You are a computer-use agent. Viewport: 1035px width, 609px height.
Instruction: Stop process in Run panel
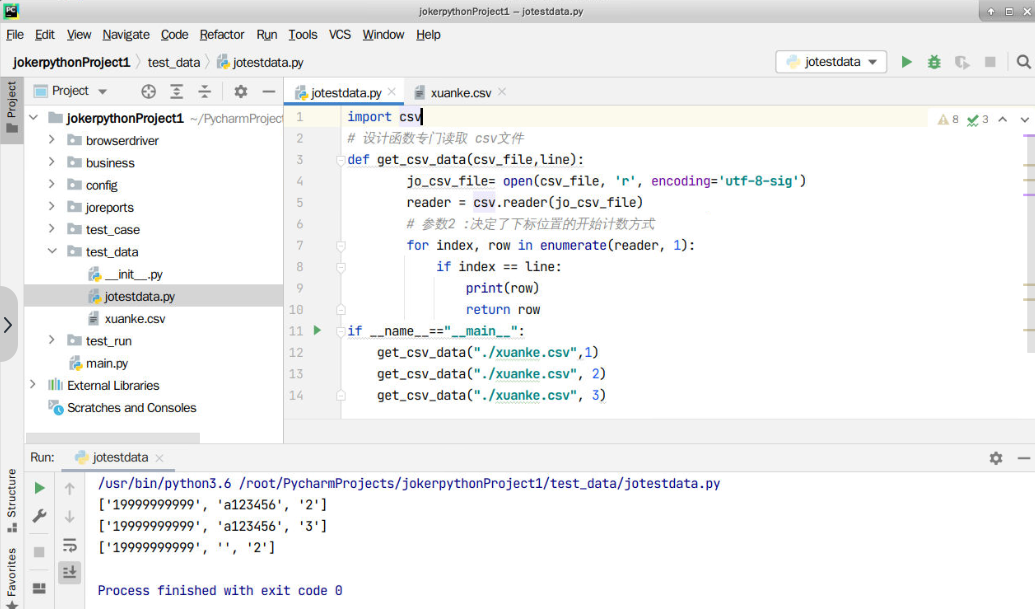pos(39,552)
